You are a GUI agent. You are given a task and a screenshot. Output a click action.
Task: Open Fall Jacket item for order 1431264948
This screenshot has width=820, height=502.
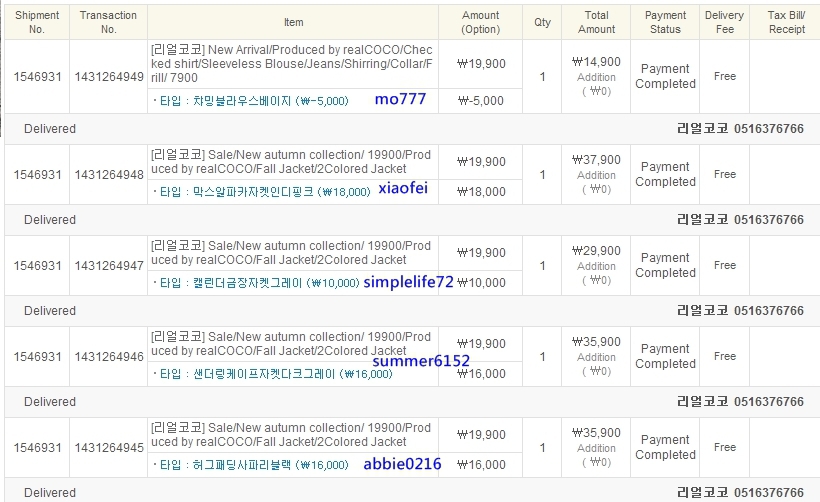click(291, 162)
